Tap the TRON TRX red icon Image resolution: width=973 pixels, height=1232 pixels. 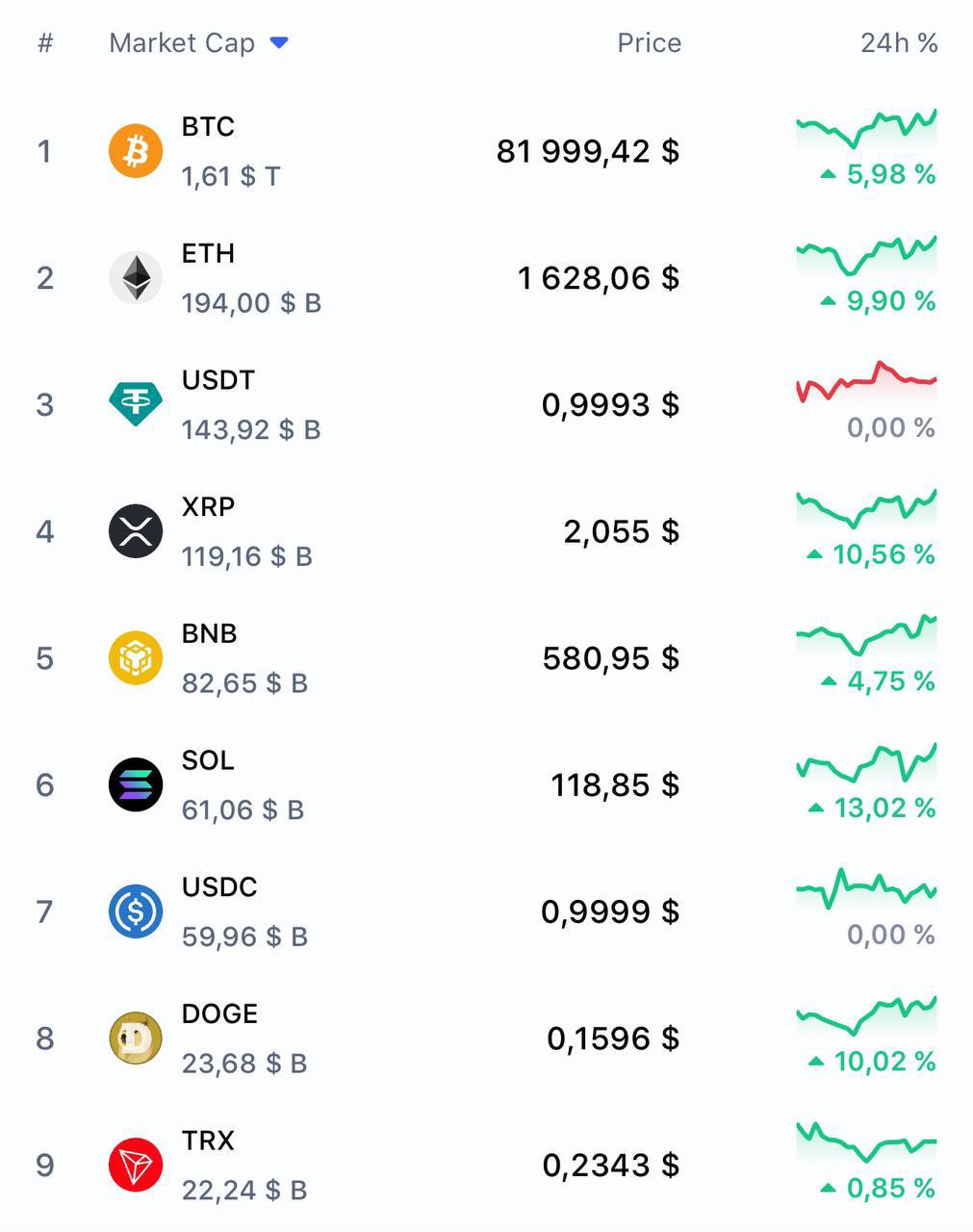136,1165
